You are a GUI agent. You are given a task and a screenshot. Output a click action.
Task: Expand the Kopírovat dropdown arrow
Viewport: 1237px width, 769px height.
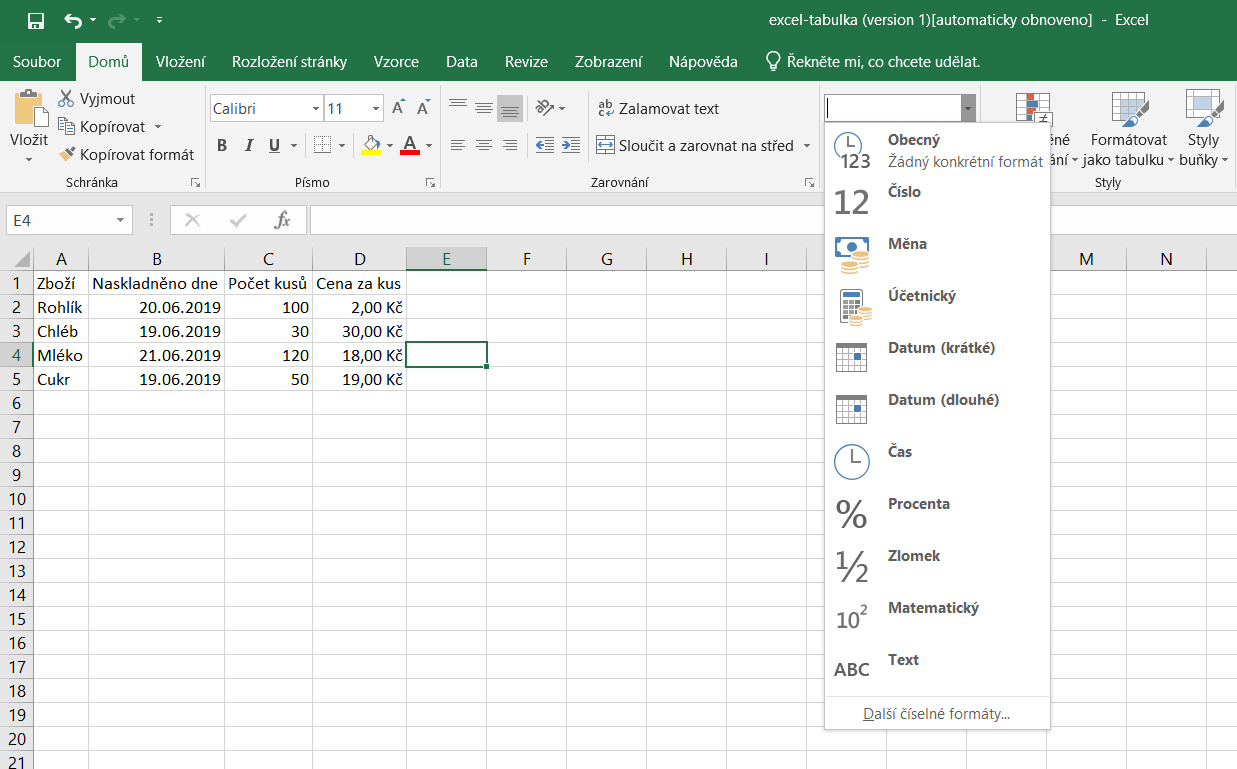tap(158, 127)
